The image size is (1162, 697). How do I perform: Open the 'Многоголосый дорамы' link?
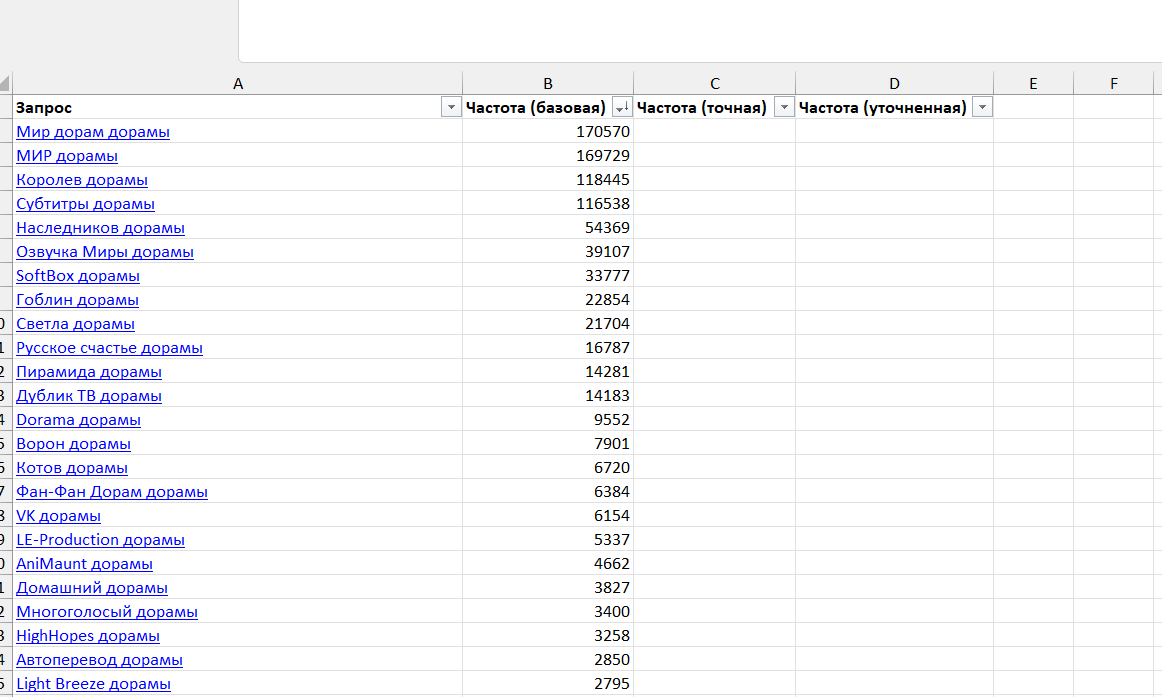(107, 612)
